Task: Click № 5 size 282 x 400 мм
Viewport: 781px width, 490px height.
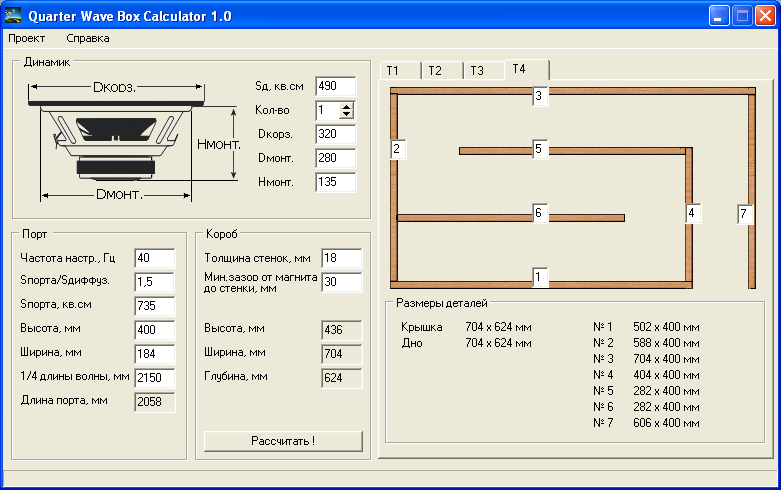Action: point(666,391)
